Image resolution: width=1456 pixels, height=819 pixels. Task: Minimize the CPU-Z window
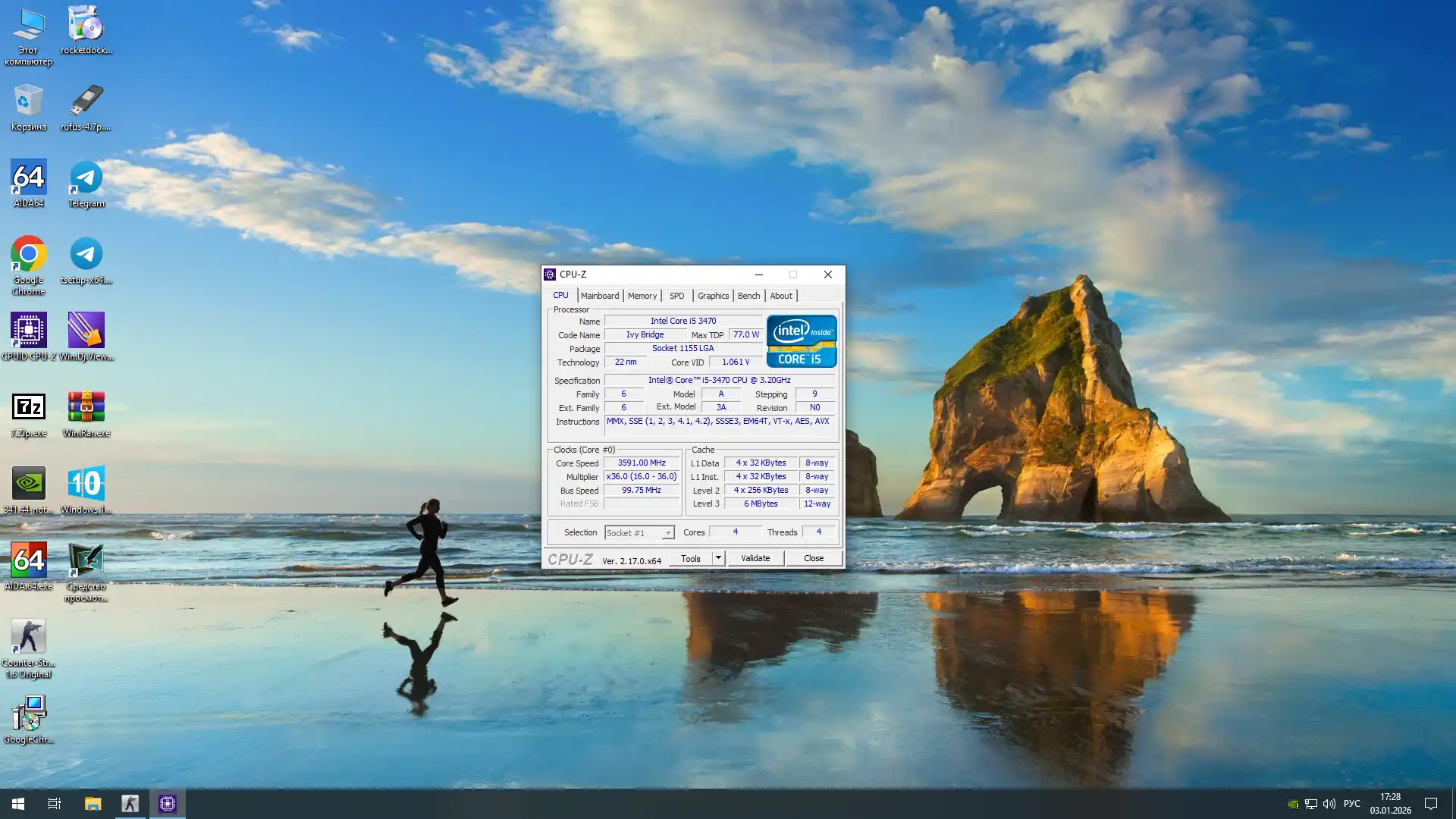point(758,275)
